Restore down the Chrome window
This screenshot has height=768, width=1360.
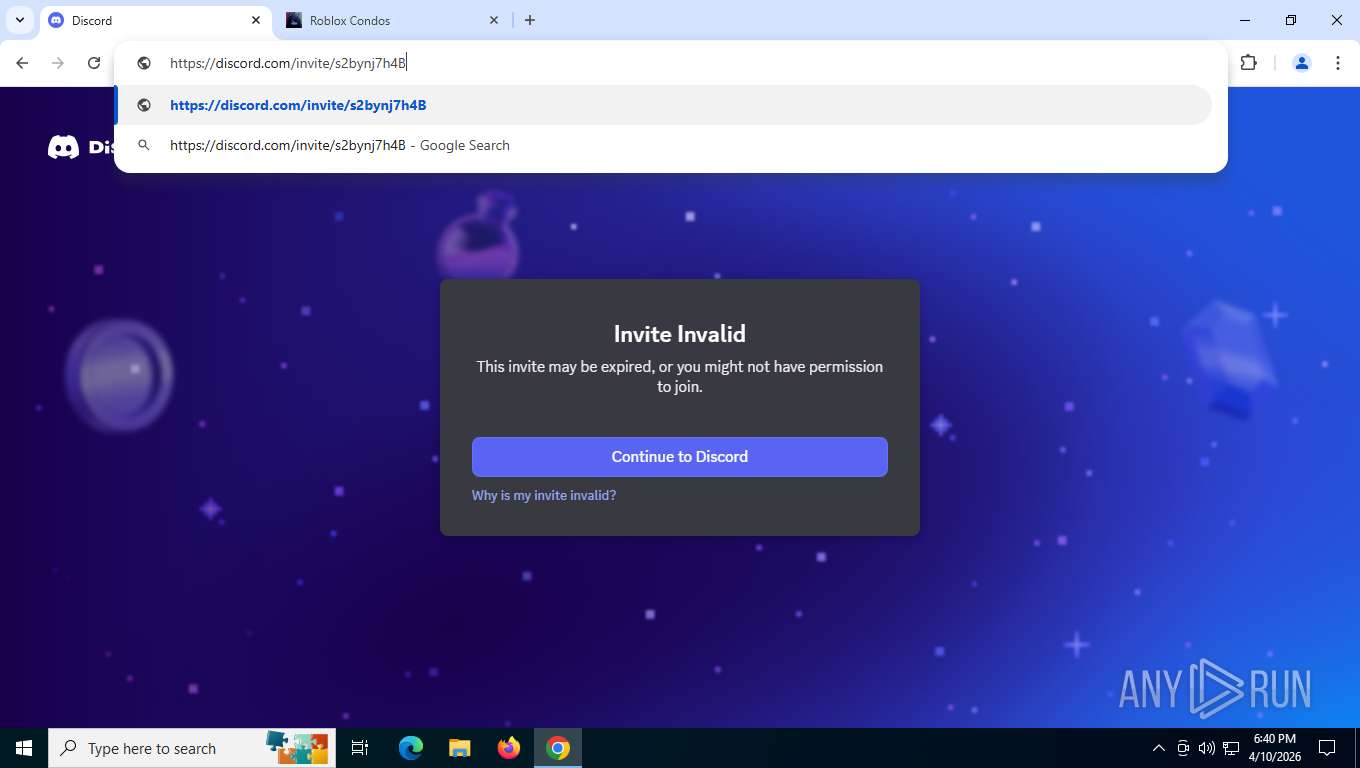[x=1291, y=20]
